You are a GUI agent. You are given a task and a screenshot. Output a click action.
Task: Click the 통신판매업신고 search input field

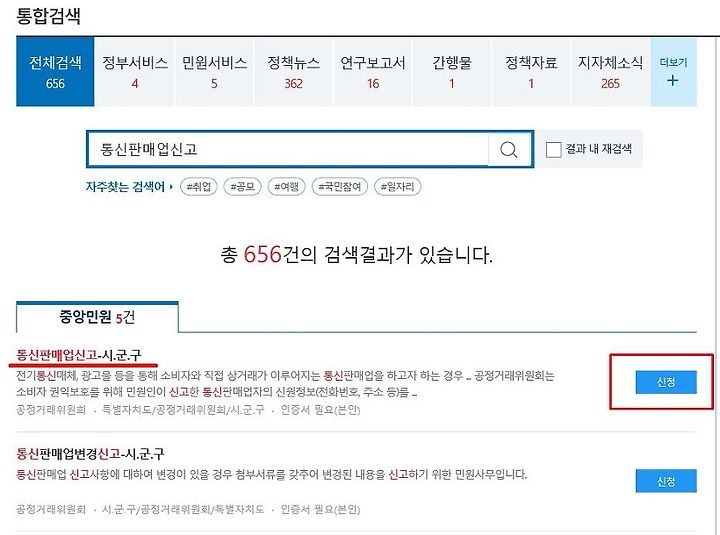pos(288,149)
